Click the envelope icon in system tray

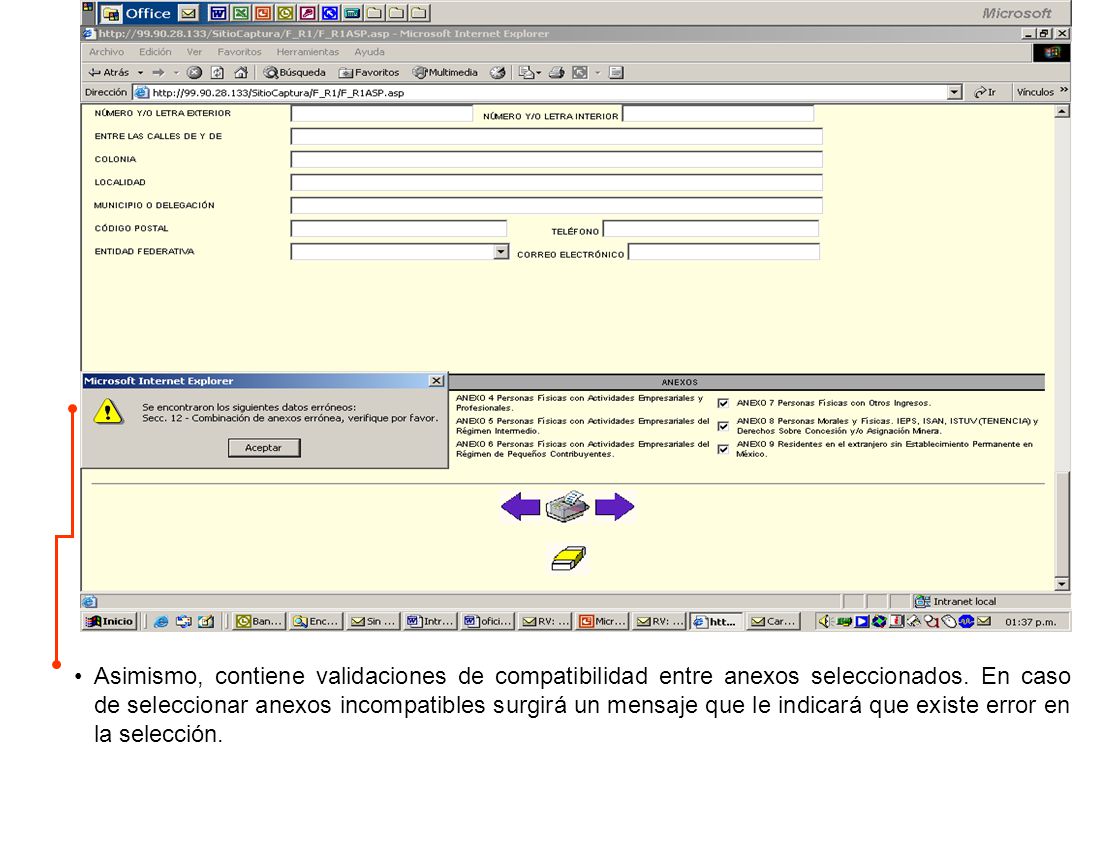(984, 622)
